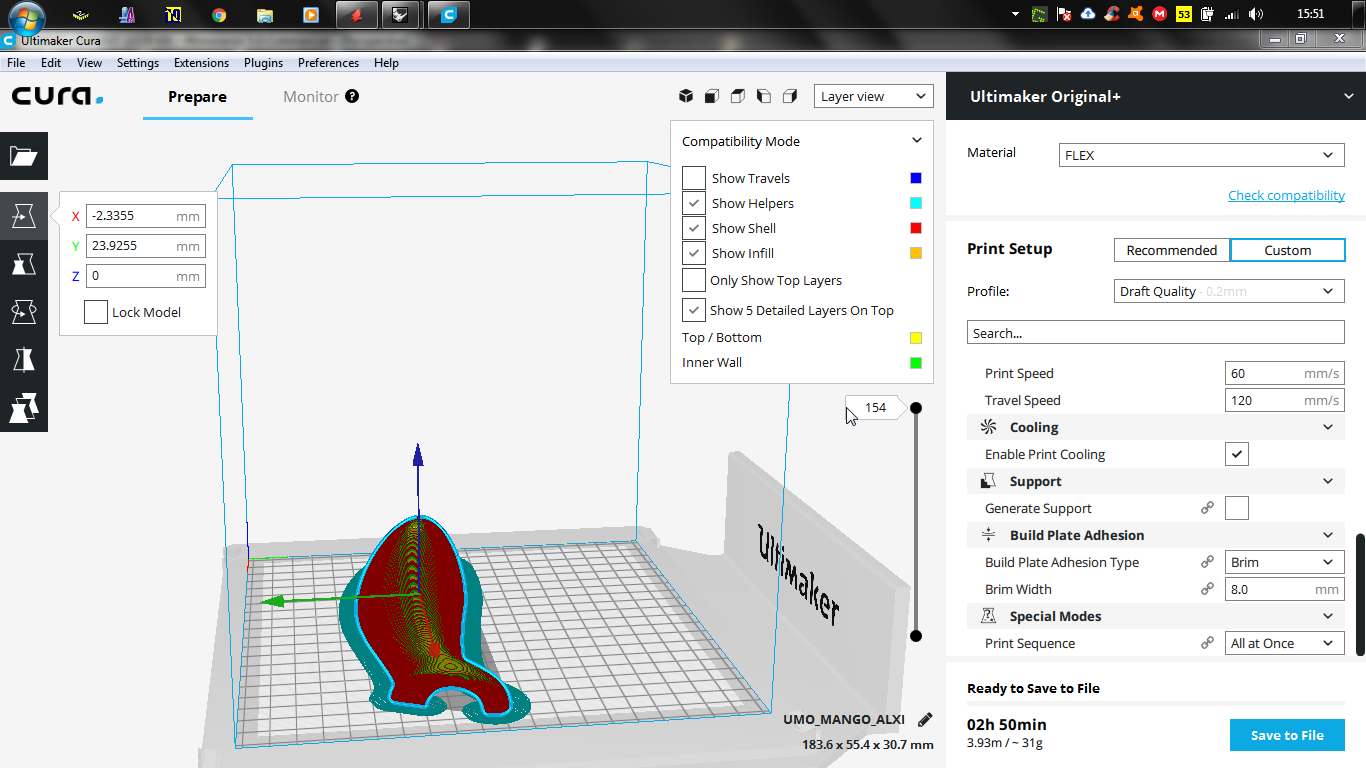Open the Material FLEX dropdown
Screen dimensions: 1366x768
(1202, 155)
